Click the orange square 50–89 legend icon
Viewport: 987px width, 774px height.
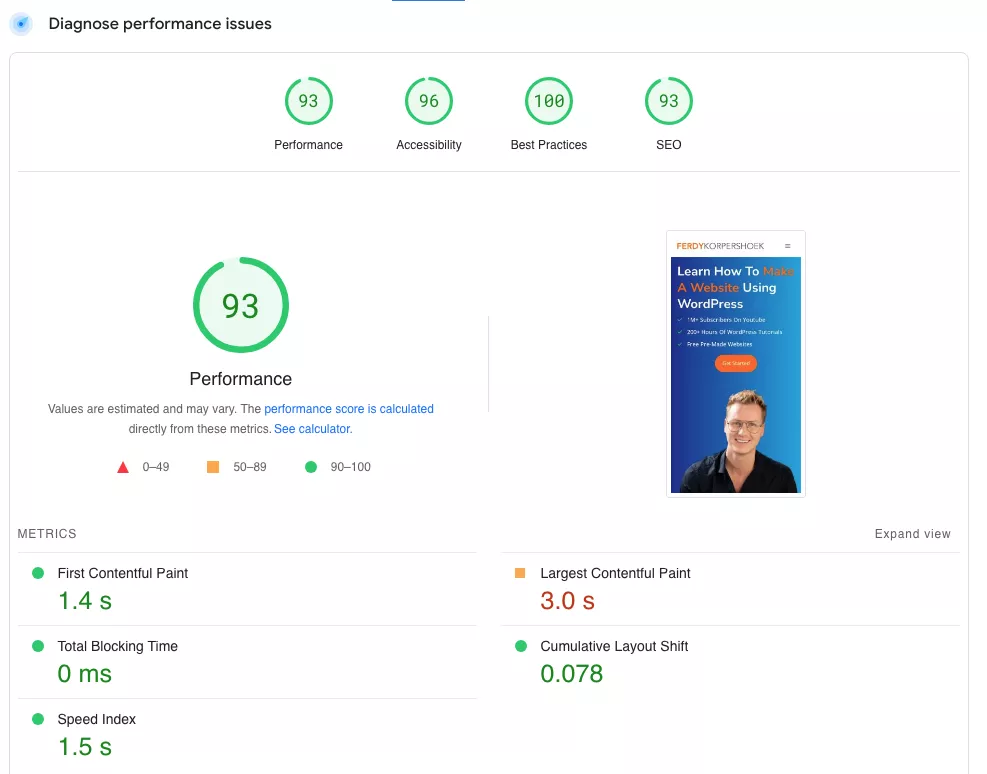point(212,466)
